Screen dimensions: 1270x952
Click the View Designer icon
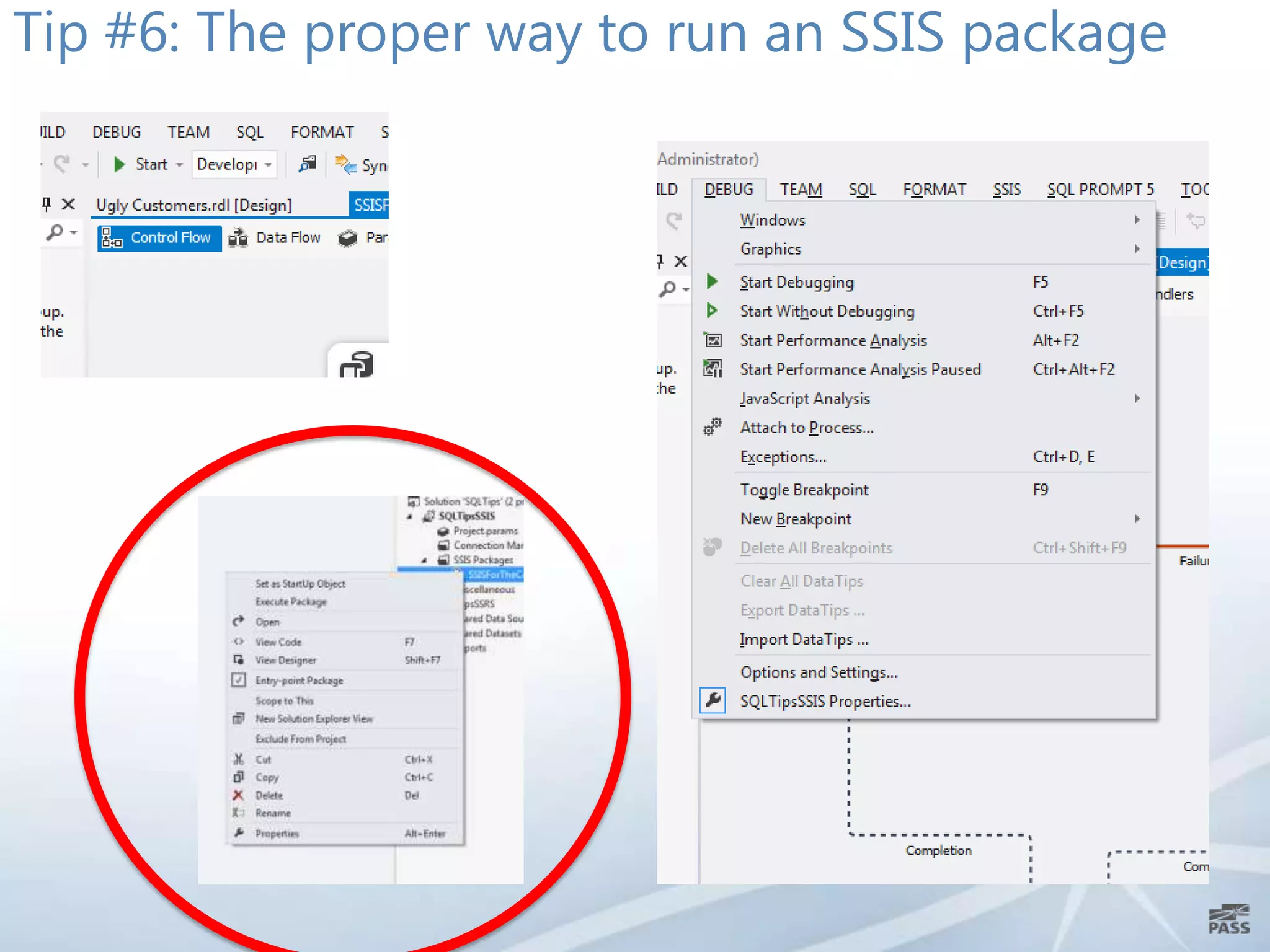coord(238,660)
